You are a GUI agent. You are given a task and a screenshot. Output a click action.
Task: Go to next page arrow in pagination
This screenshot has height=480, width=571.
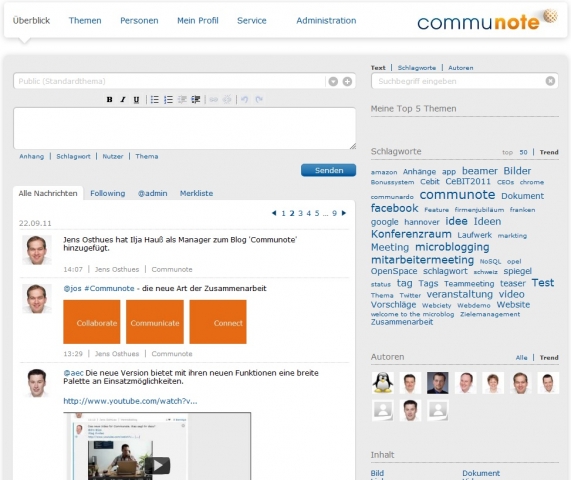tap(344, 213)
